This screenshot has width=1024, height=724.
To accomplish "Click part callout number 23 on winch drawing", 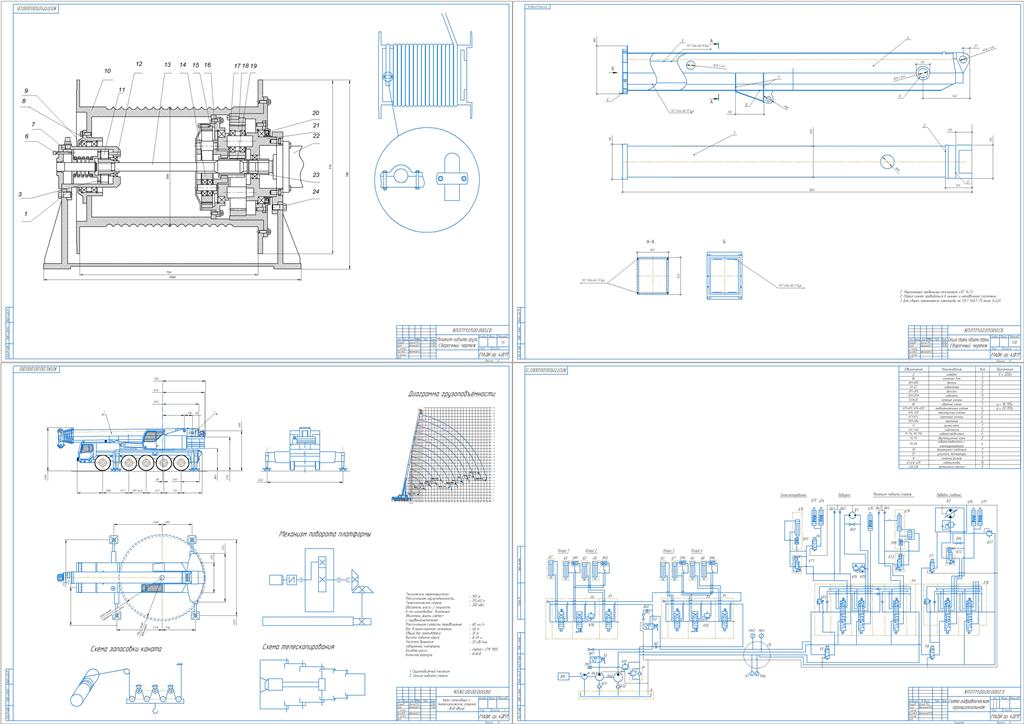I will [316, 175].
